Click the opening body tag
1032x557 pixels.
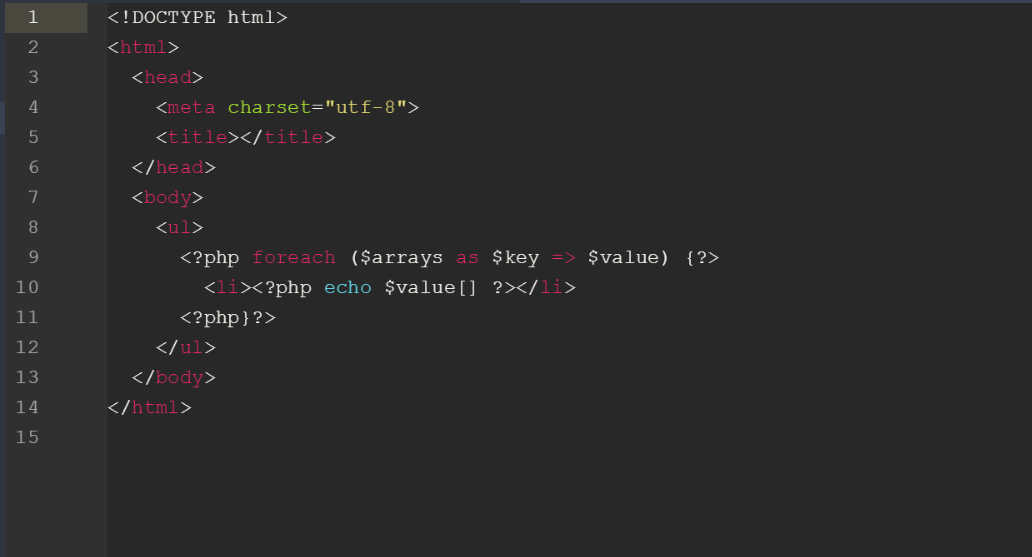point(168,197)
